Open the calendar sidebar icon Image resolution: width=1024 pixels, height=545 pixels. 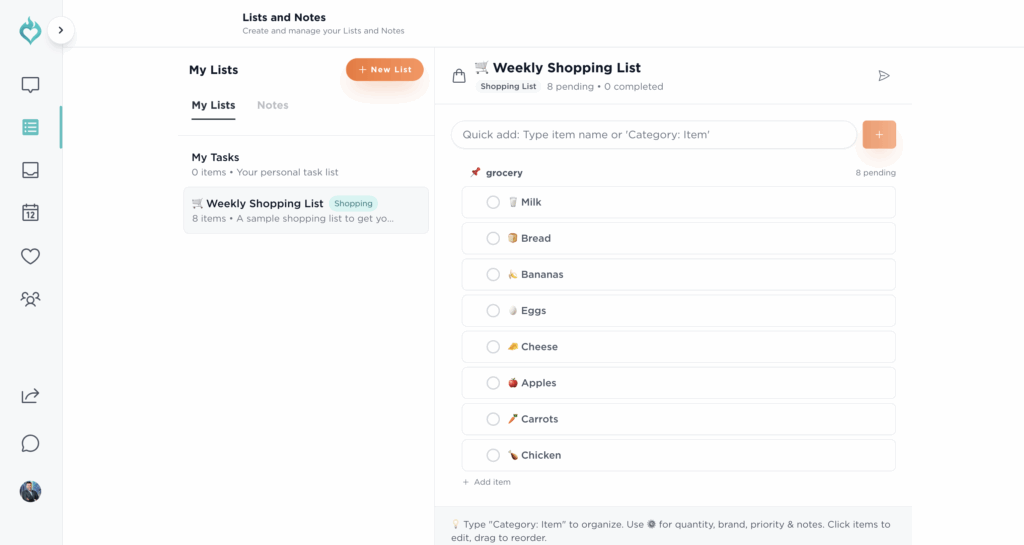point(30,212)
